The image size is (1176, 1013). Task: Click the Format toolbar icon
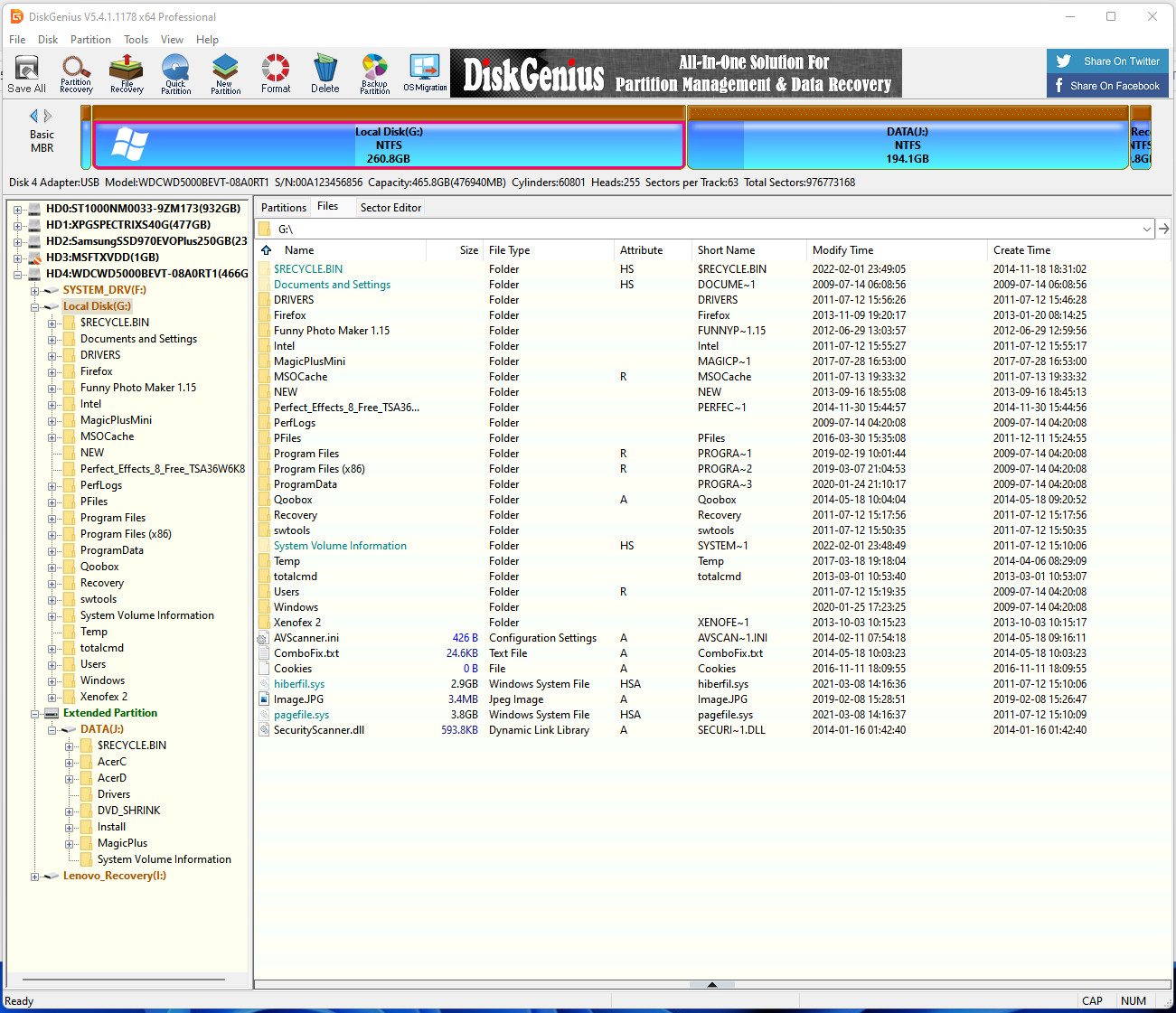coord(276,73)
